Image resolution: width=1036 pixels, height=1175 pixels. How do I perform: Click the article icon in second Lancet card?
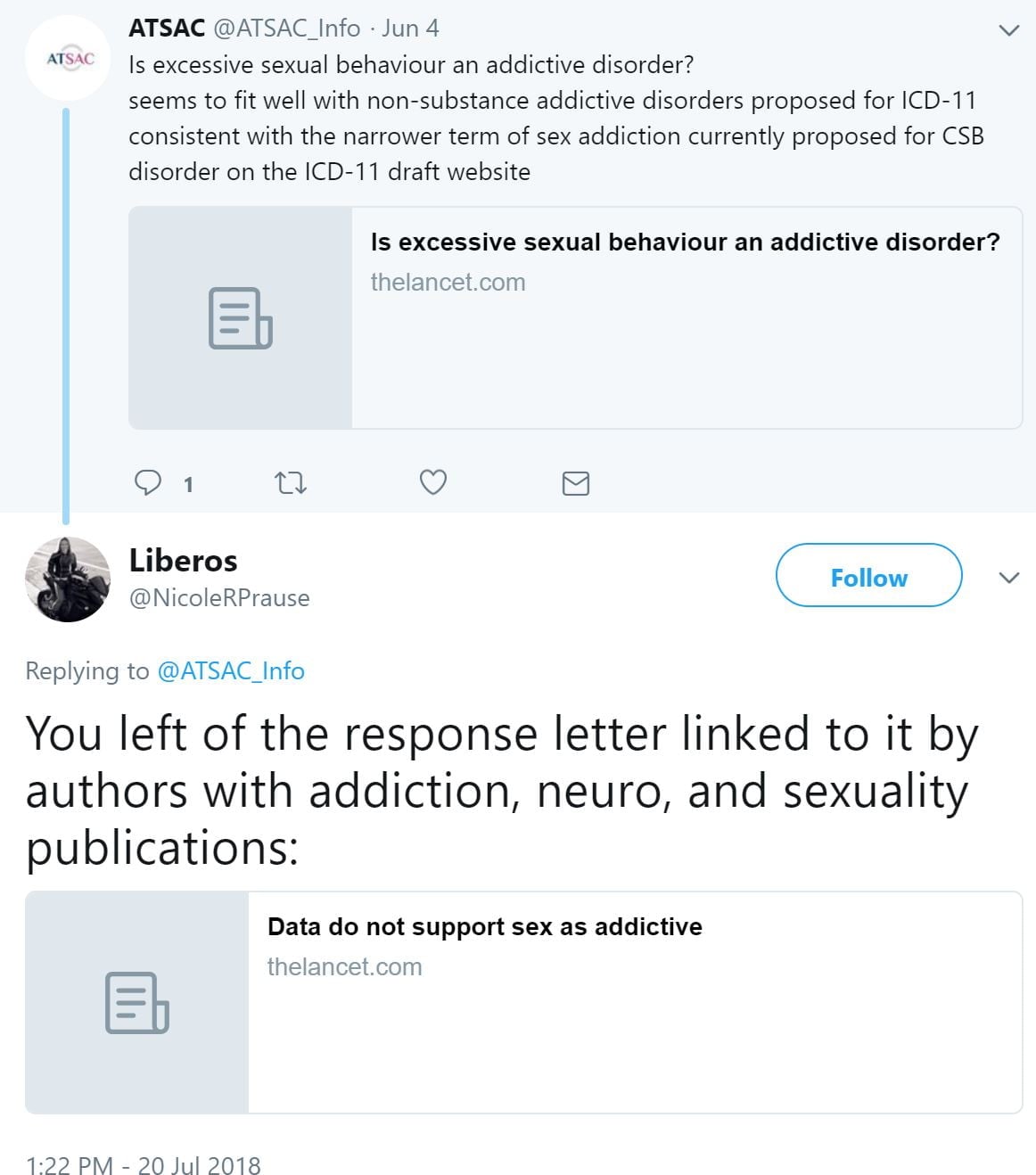[x=136, y=1003]
